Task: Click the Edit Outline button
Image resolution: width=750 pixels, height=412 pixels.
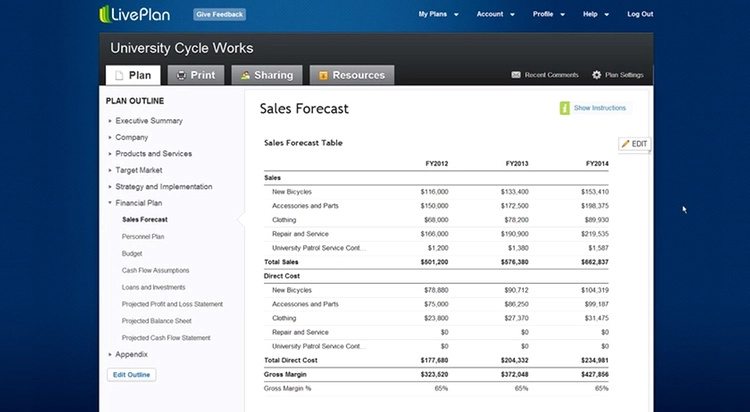Action: coord(131,375)
